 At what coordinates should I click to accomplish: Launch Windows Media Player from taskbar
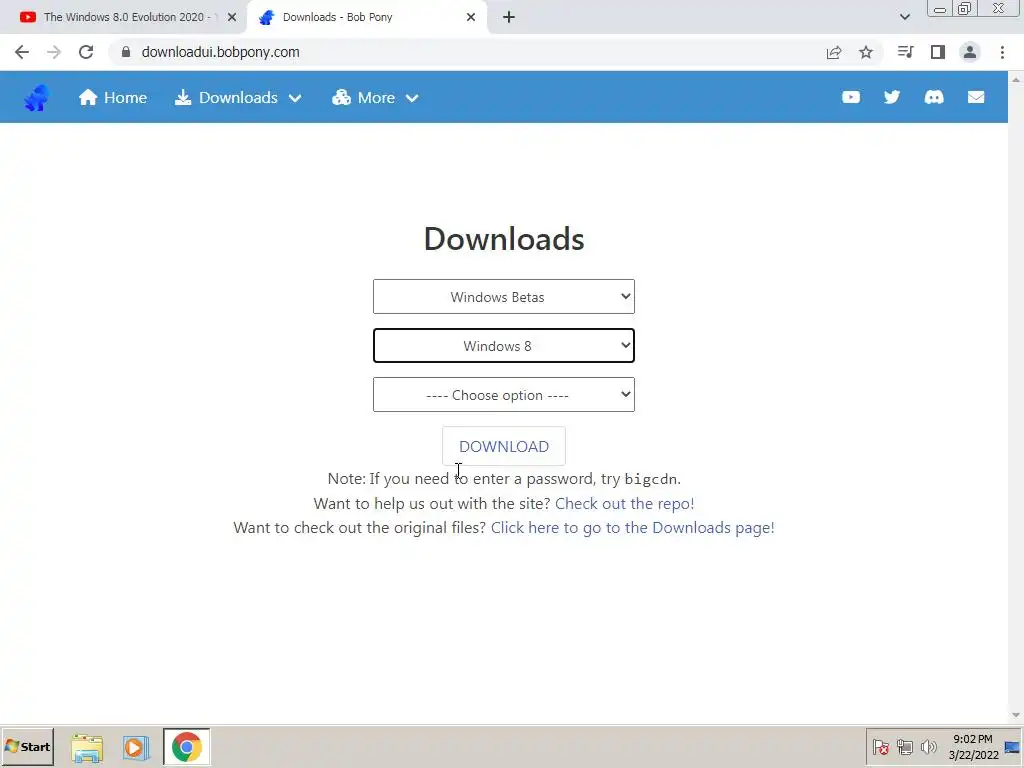pos(136,748)
